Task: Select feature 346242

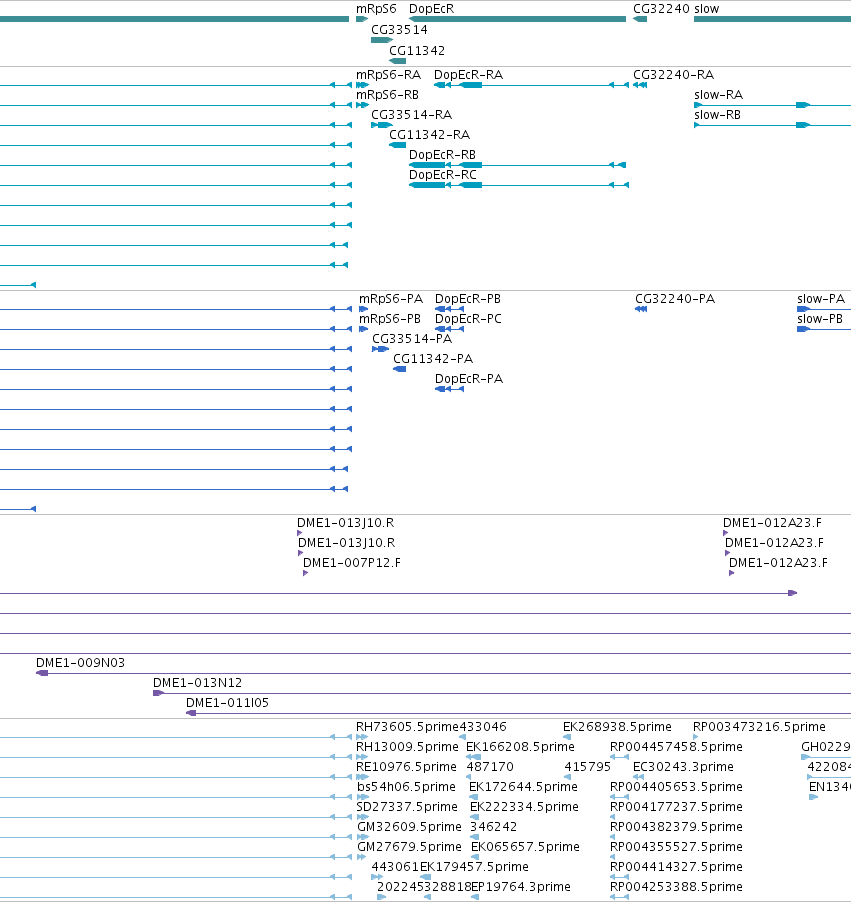Action: click(494, 827)
